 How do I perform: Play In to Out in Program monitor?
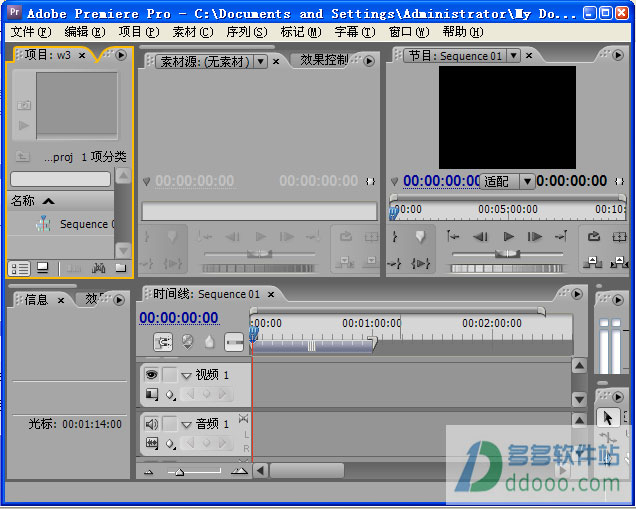point(421,264)
